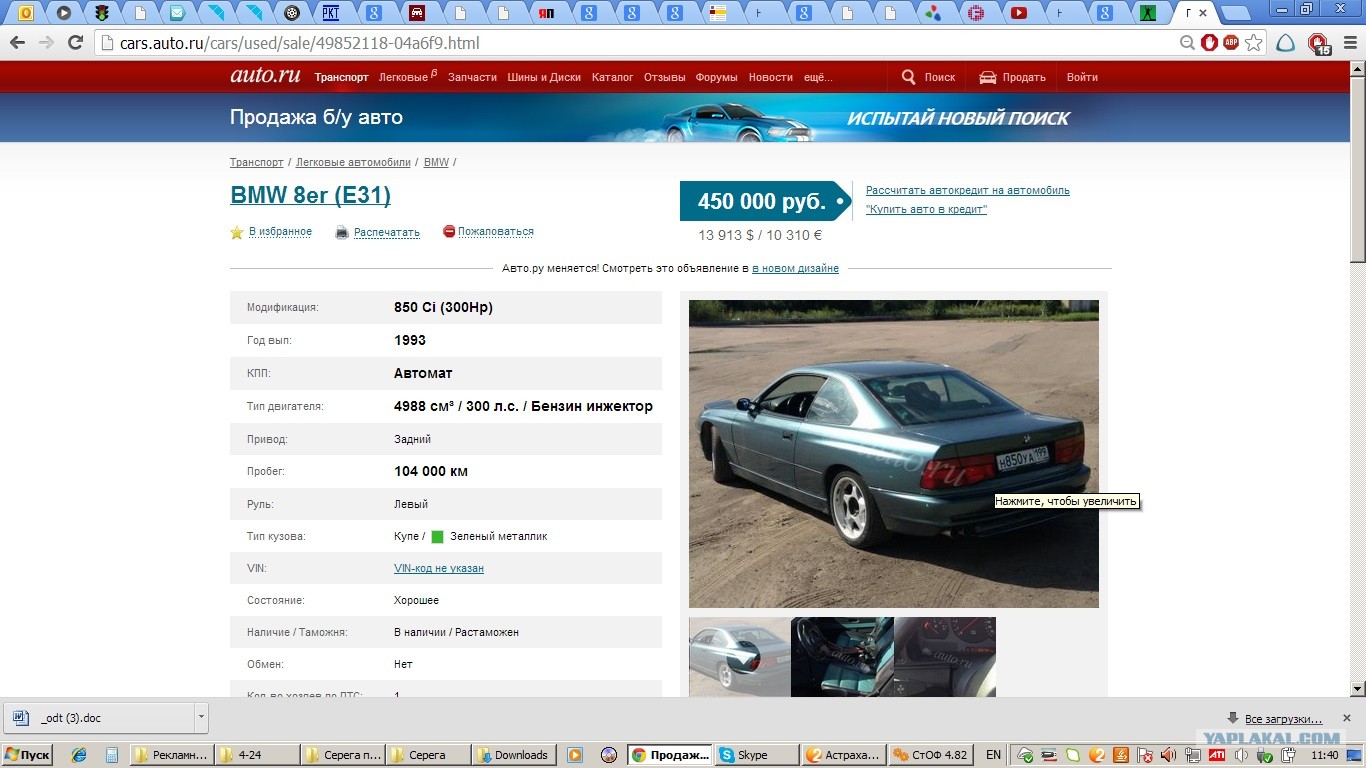1366x768 pixels.
Task: Click the BMW 8er (E31) title link
Action: click(310, 195)
